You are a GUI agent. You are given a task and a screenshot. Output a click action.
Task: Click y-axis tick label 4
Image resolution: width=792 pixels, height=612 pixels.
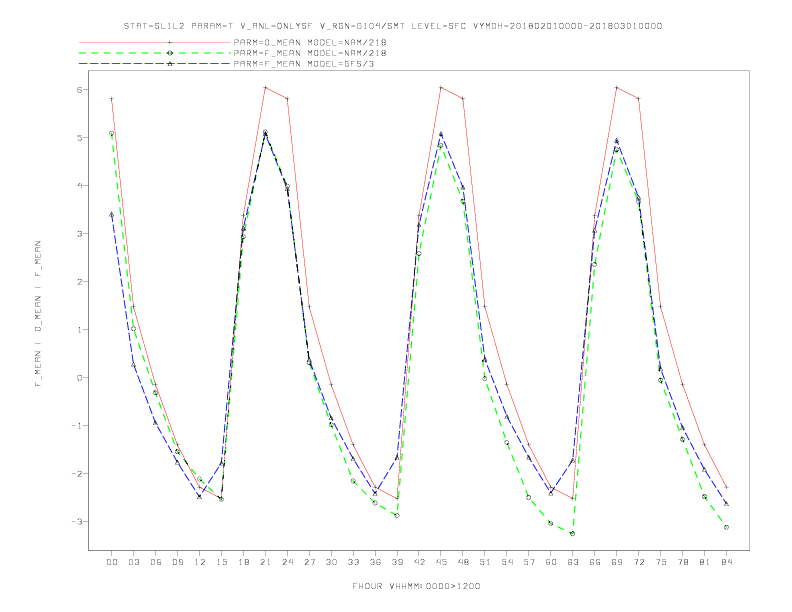[x=79, y=185]
